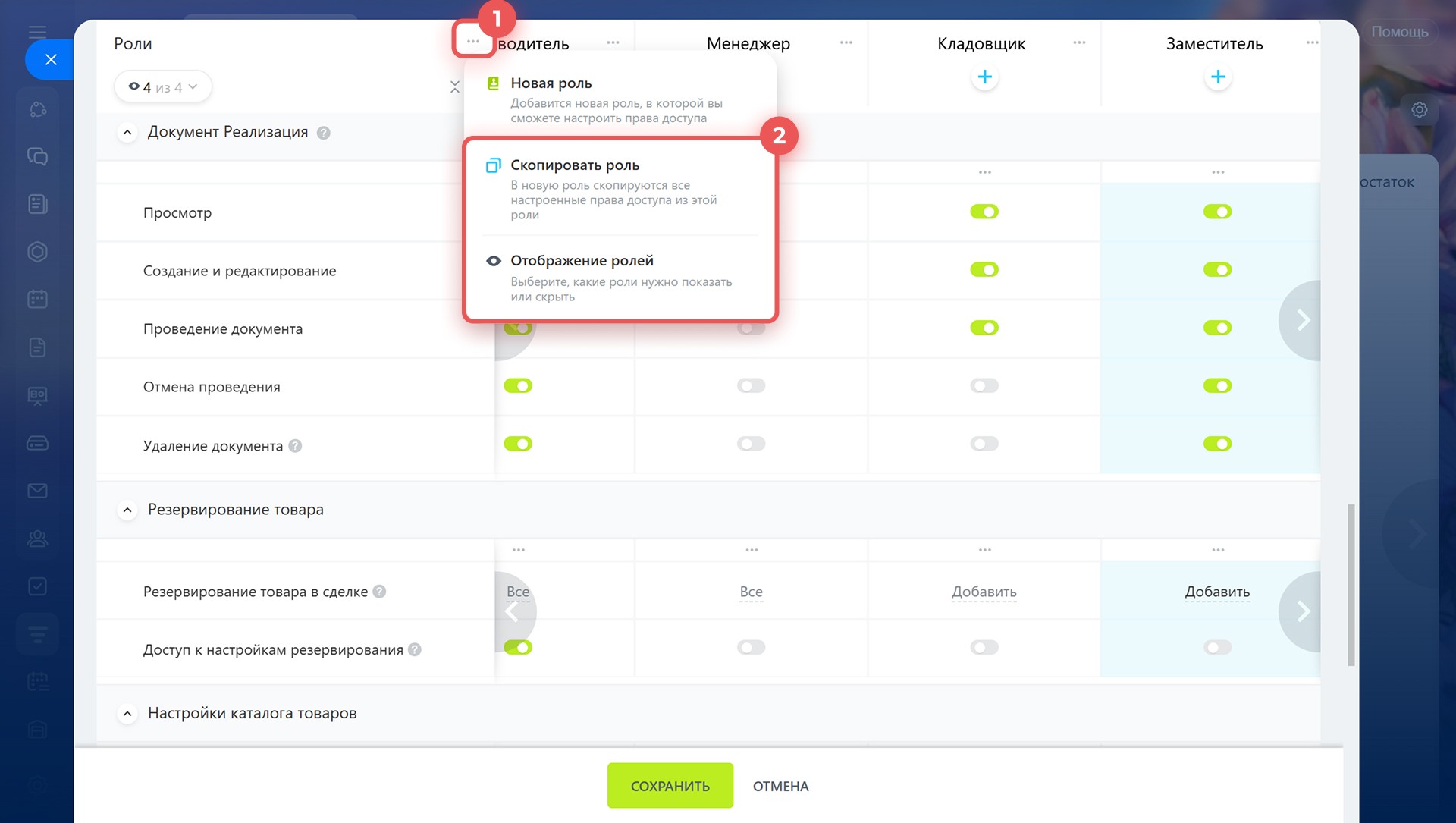Screen dimensions: 1456x823
Task: Click help icon beside Документ Реализация
Action: tap(323, 133)
